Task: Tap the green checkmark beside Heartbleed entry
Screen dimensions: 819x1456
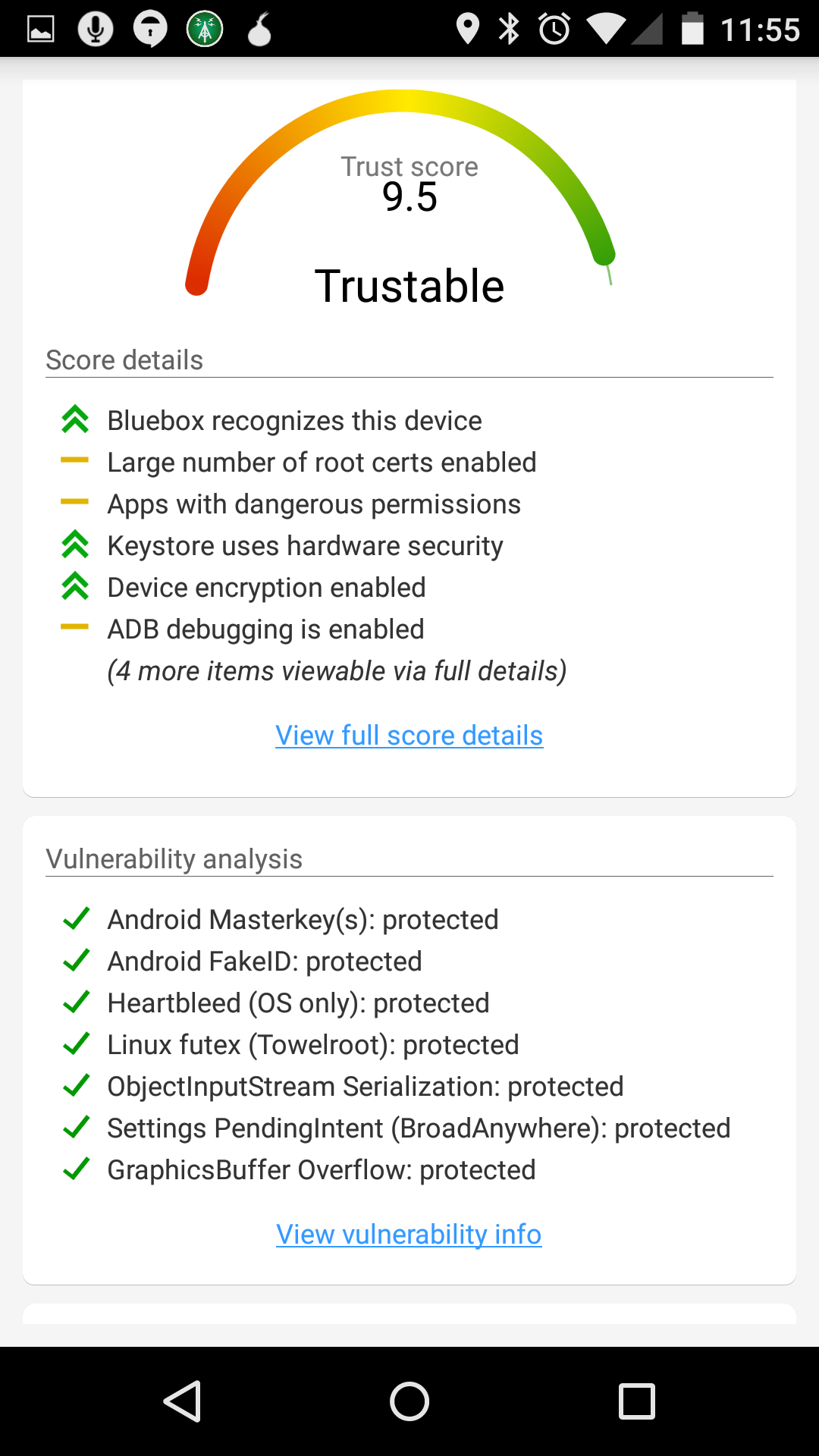Action: 77,1003
